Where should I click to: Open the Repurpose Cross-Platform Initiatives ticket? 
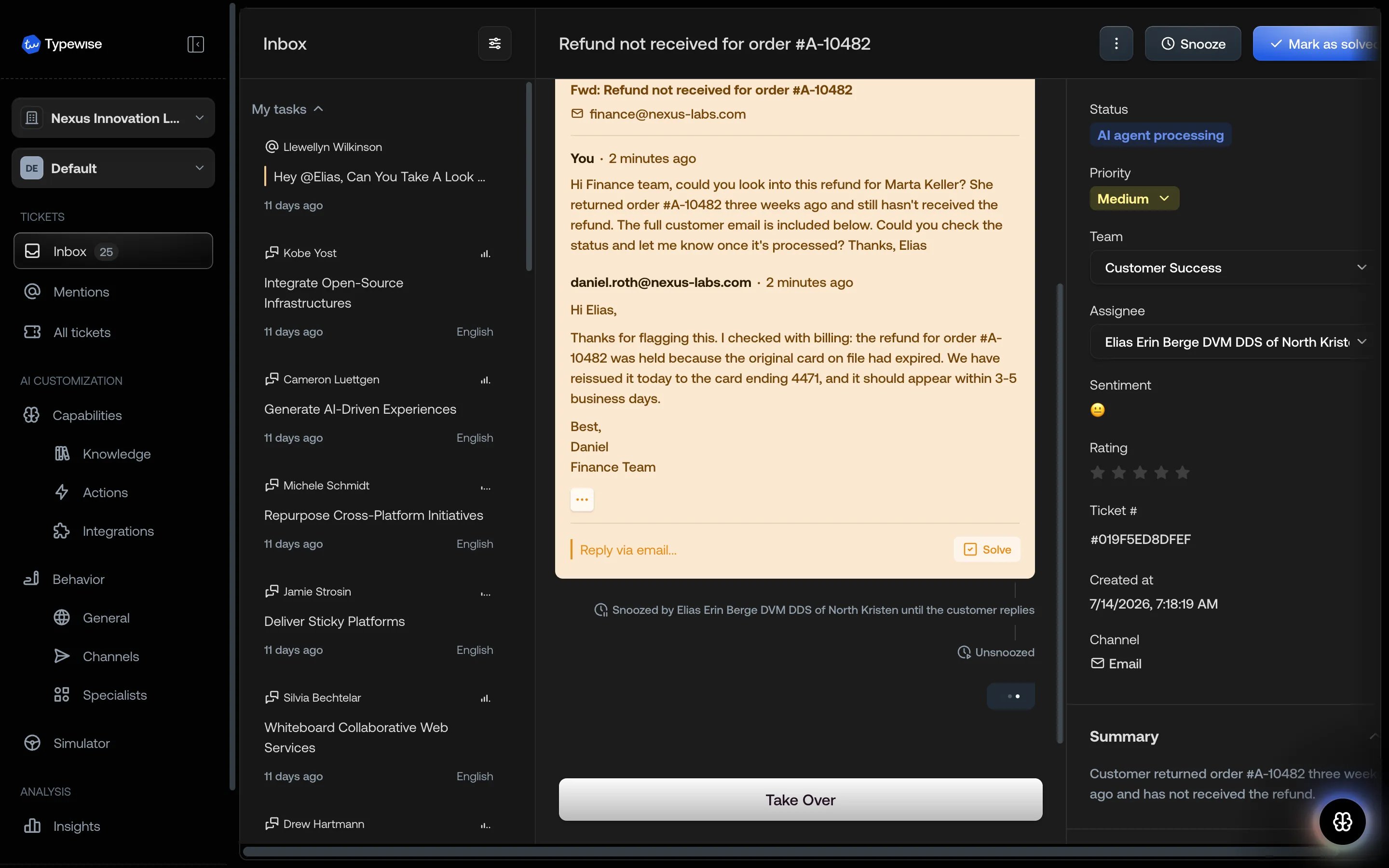pyautogui.click(x=379, y=515)
